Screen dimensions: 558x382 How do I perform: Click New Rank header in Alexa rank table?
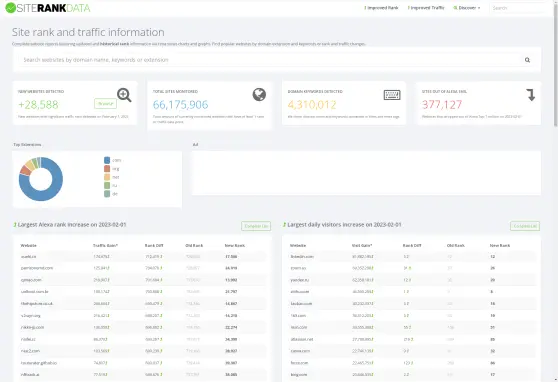click(x=235, y=246)
